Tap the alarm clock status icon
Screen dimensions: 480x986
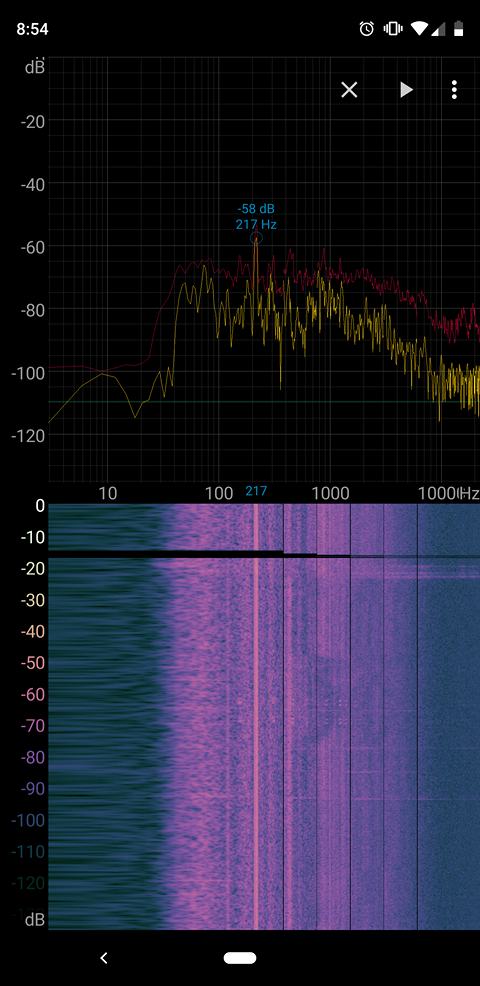(367, 28)
